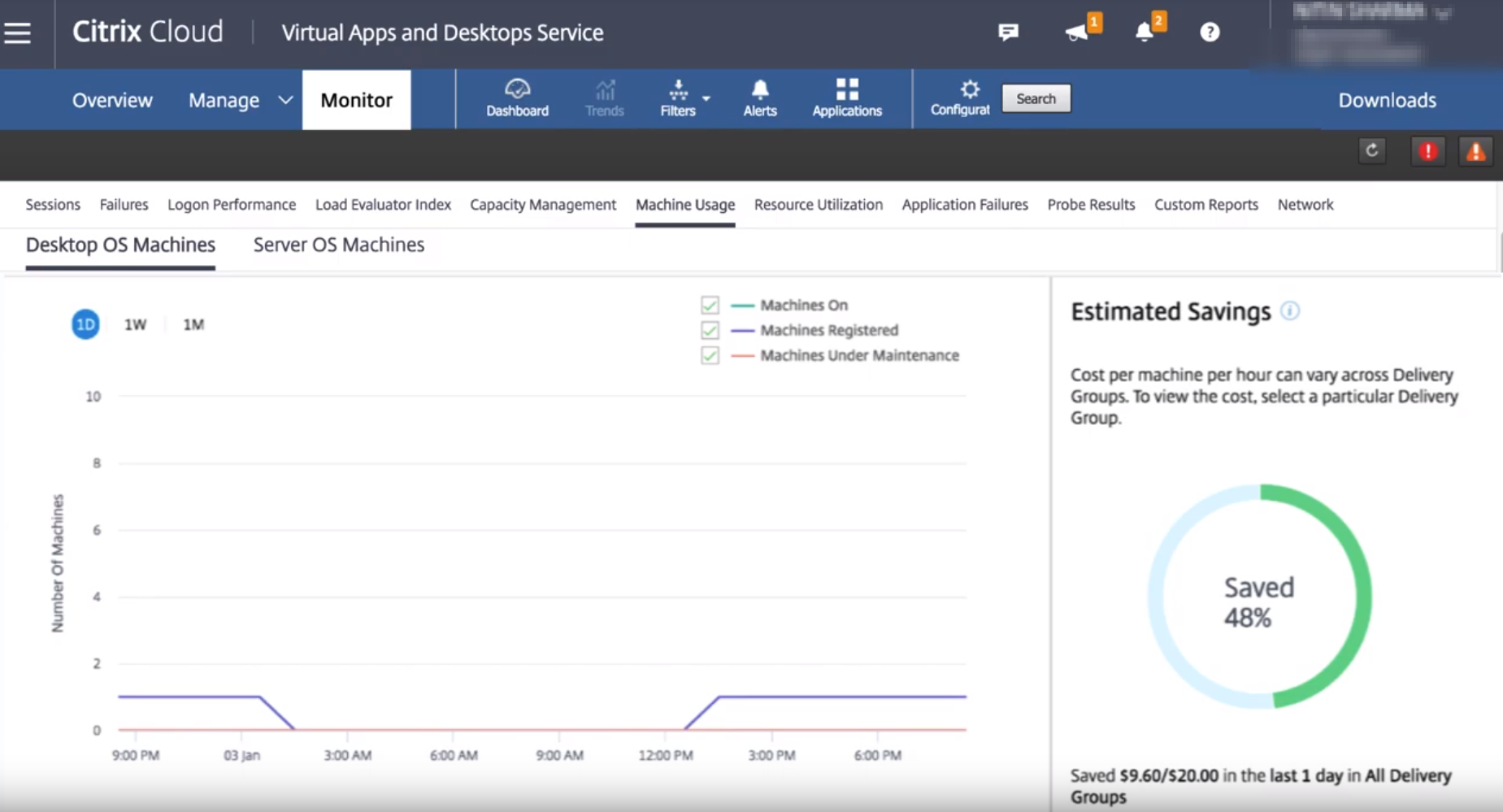Image resolution: width=1503 pixels, height=812 pixels.
Task: Open the hamburger navigation menu
Action: point(18,33)
